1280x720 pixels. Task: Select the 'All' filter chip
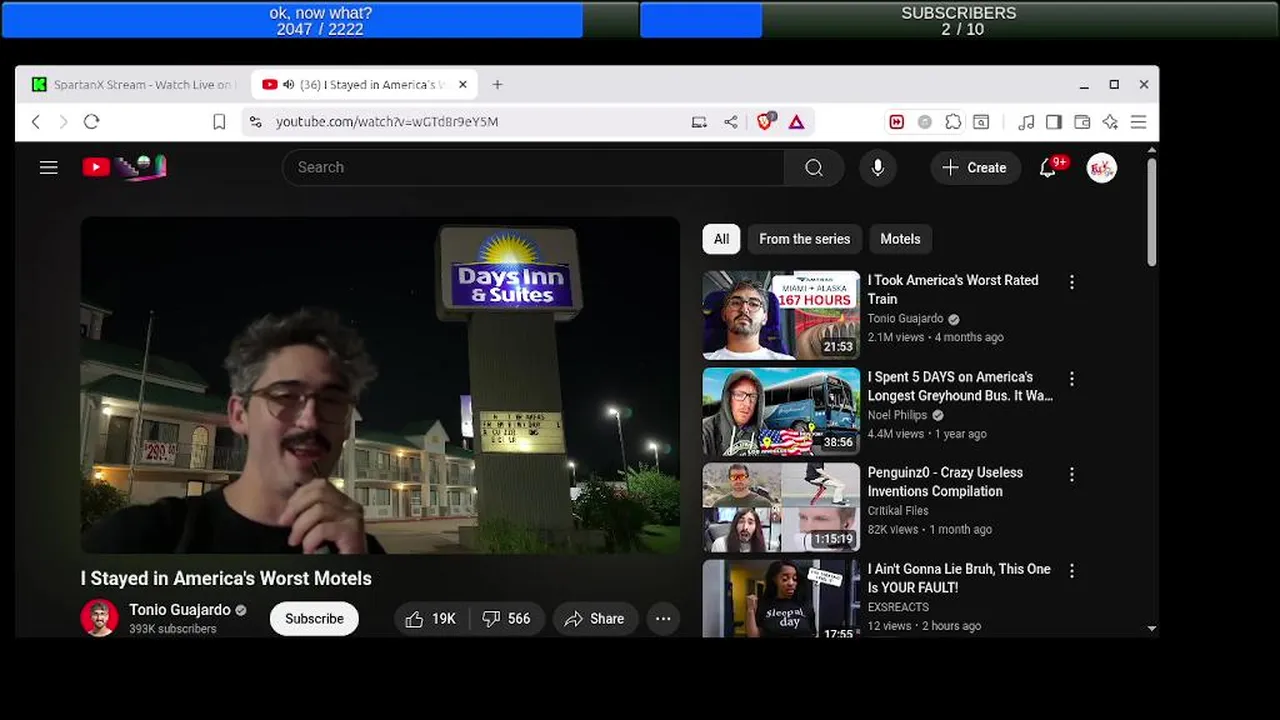pyautogui.click(x=721, y=239)
